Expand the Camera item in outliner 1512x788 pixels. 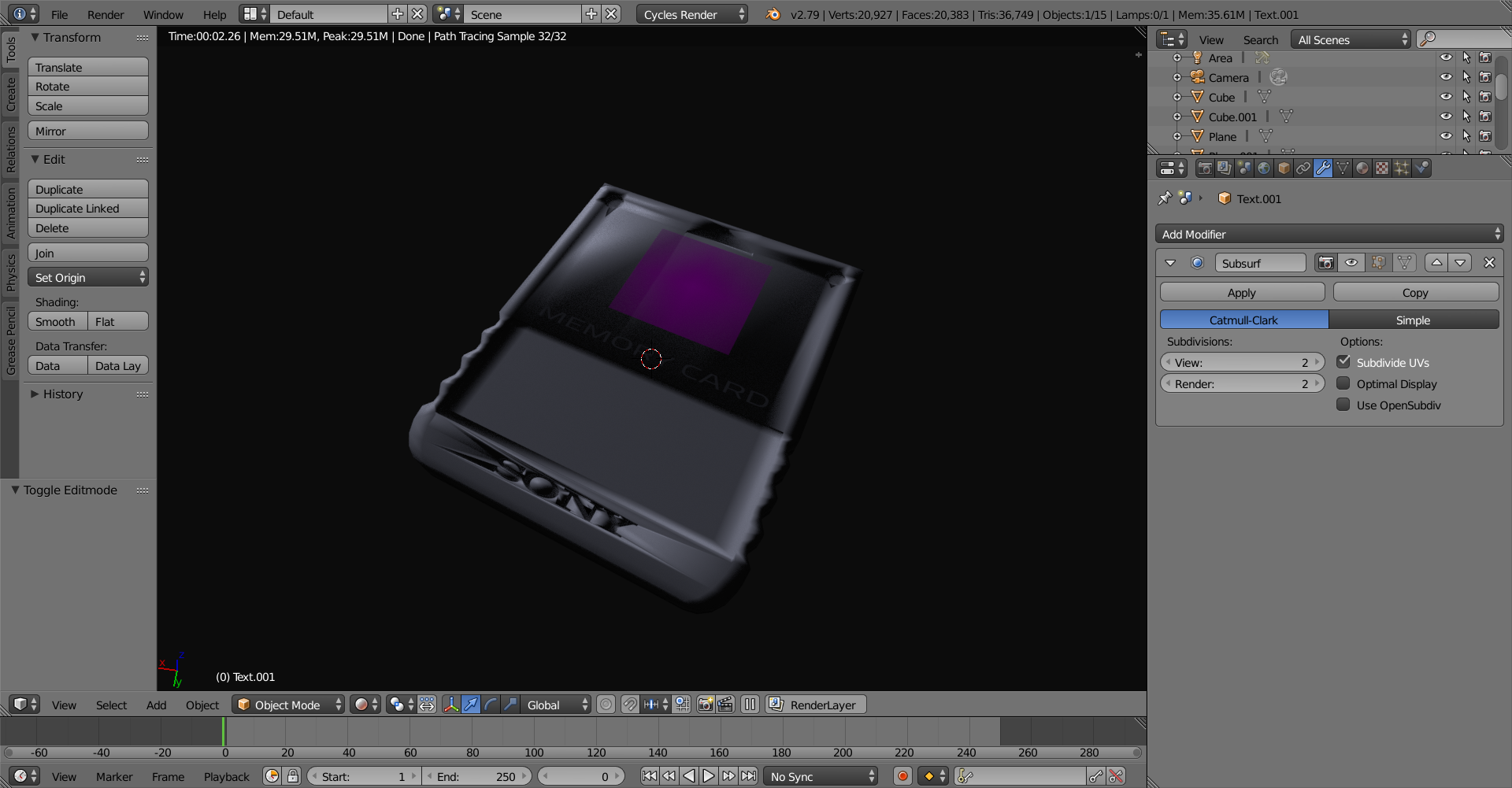click(x=1177, y=77)
